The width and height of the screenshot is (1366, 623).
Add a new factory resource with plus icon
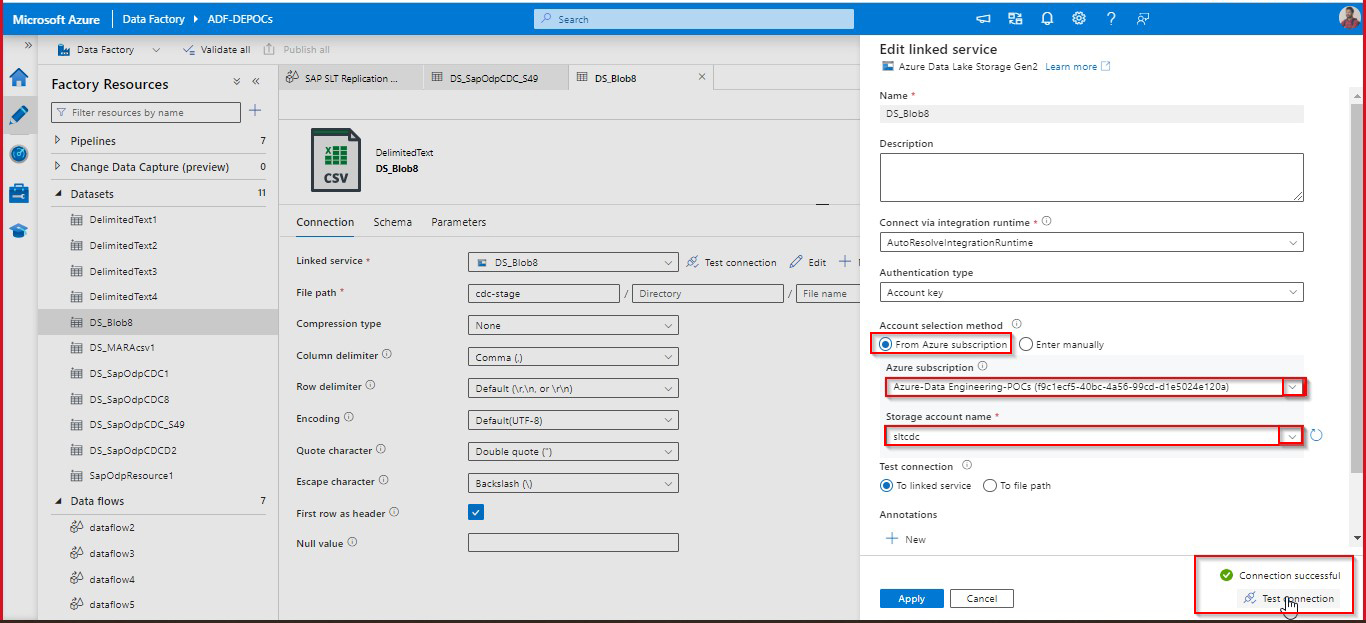pyautogui.click(x=255, y=111)
